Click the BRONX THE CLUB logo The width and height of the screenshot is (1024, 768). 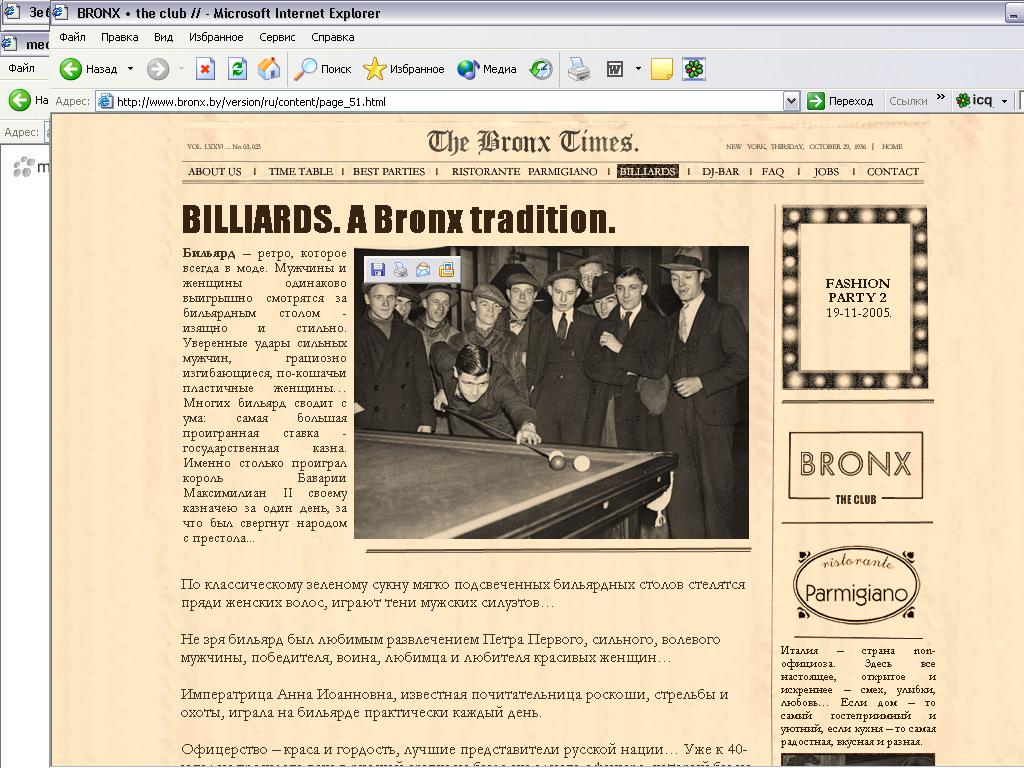point(856,466)
